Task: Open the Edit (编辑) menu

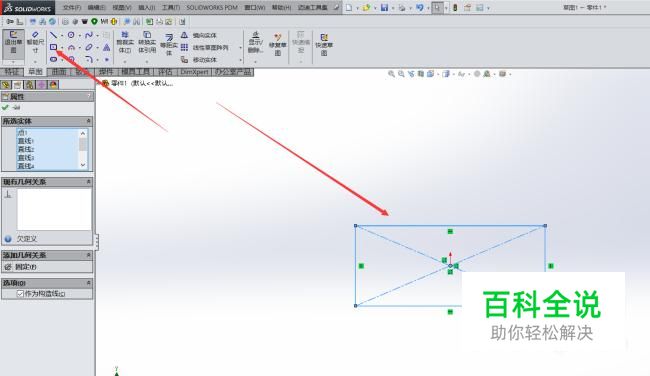Action: pyautogui.click(x=97, y=7)
